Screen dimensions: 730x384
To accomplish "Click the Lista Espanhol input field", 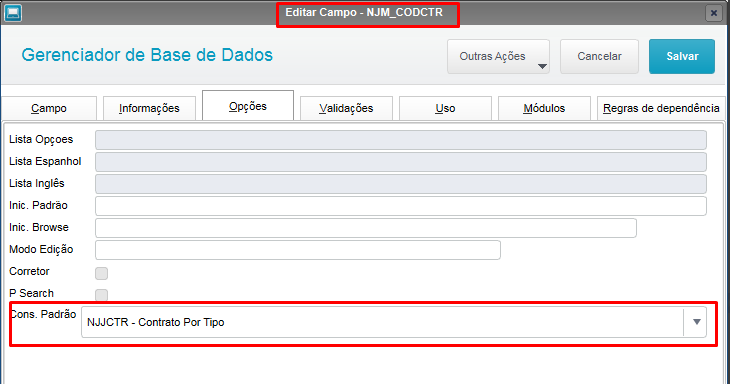I will tap(401, 162).
